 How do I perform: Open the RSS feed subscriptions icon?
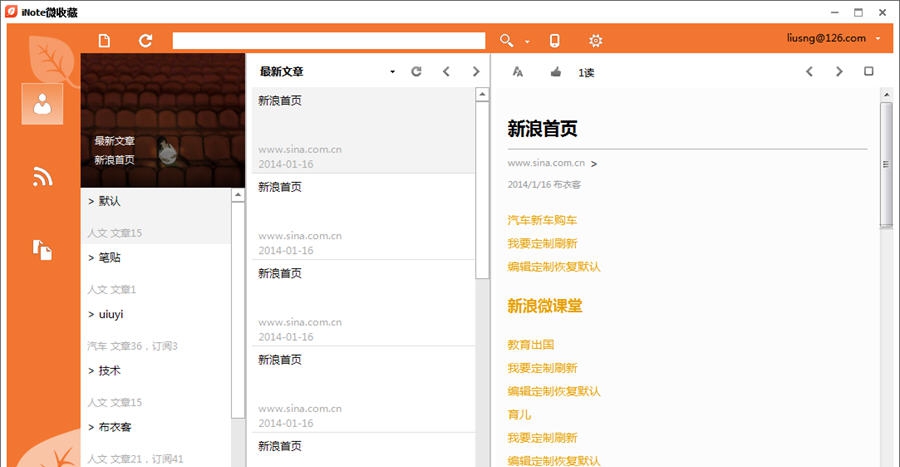click(x=42, y=177)
